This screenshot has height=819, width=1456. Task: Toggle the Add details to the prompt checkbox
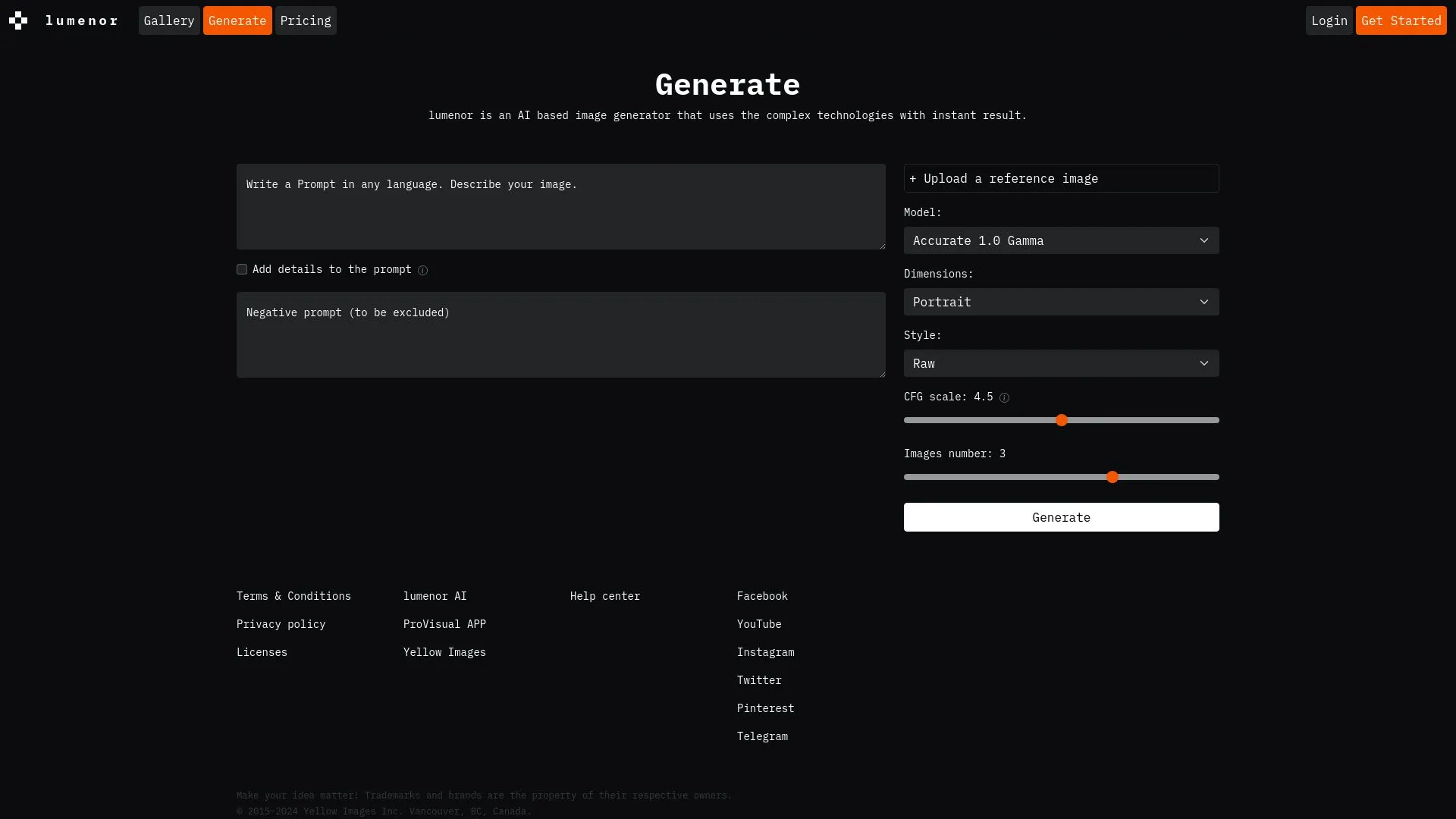click(x=242, y=269)
